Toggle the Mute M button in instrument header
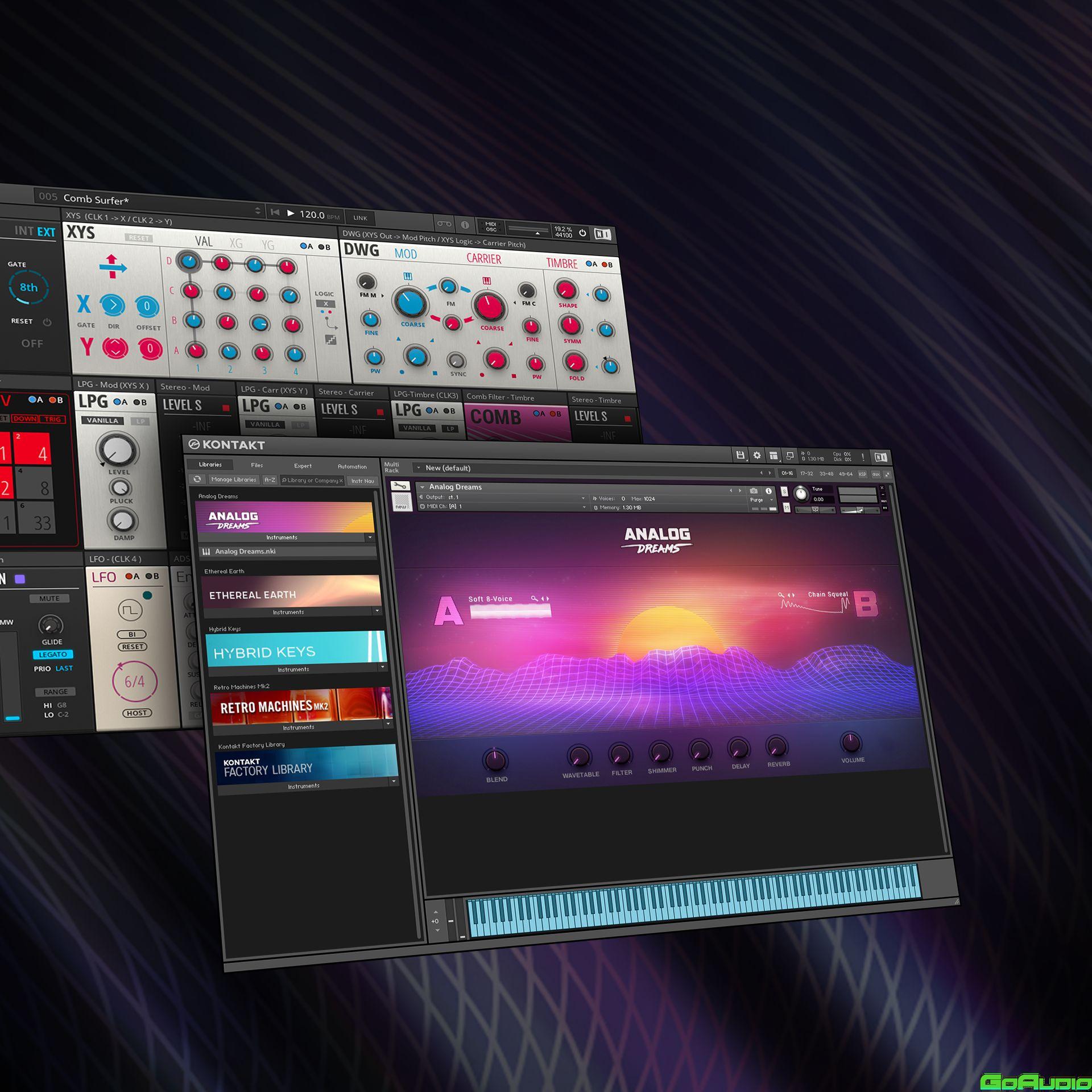 (787, 507)
